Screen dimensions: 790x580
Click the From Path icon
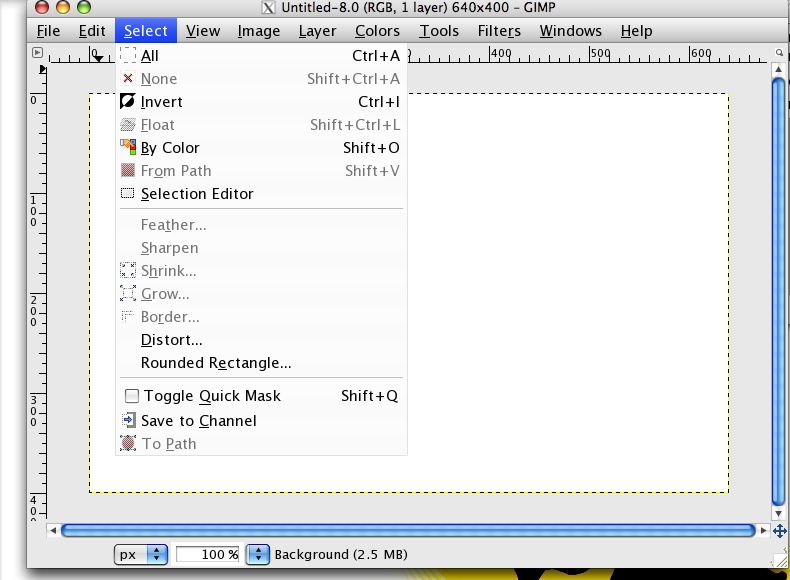click(128, 170)
